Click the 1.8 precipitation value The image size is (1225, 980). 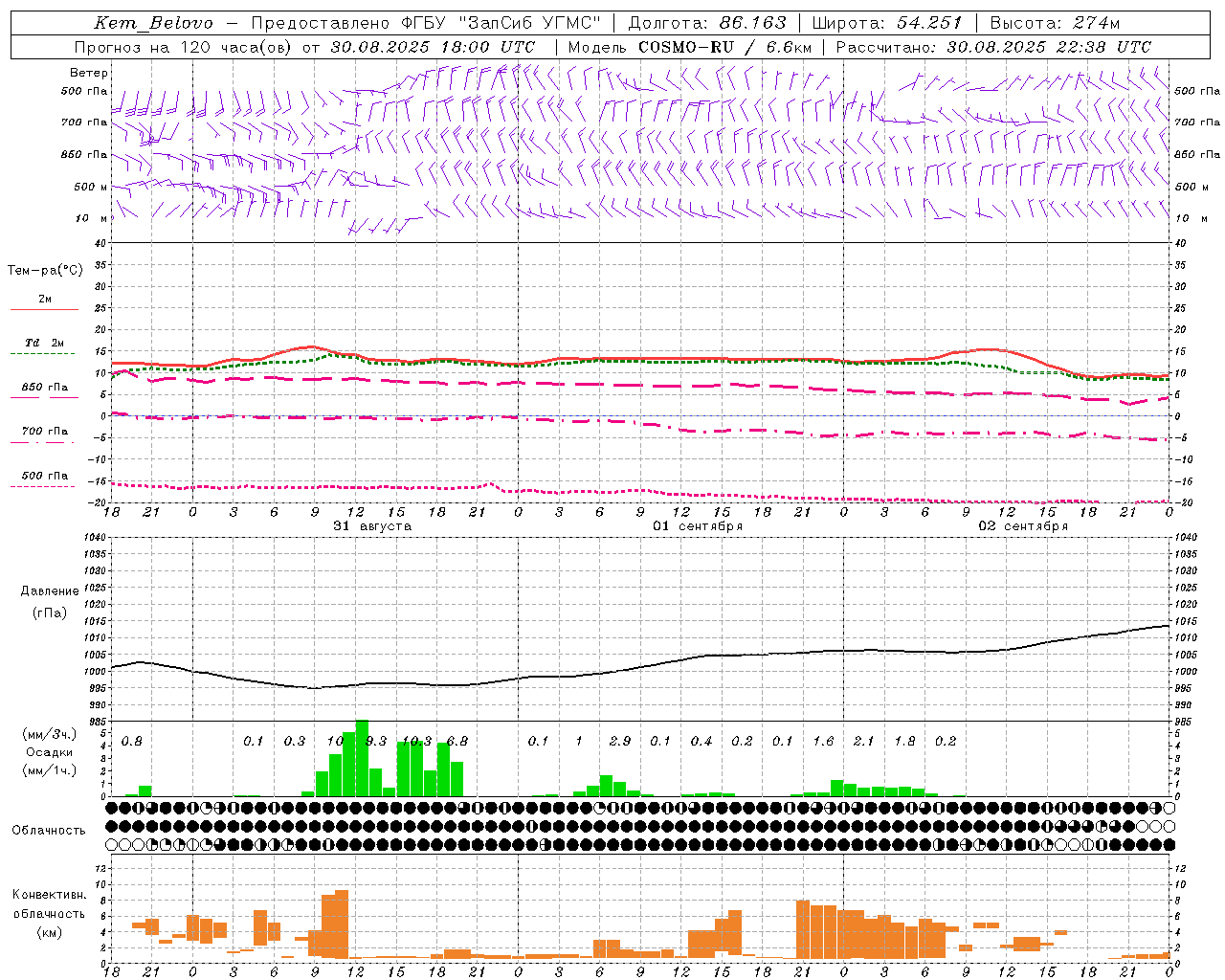coord(904,742)
